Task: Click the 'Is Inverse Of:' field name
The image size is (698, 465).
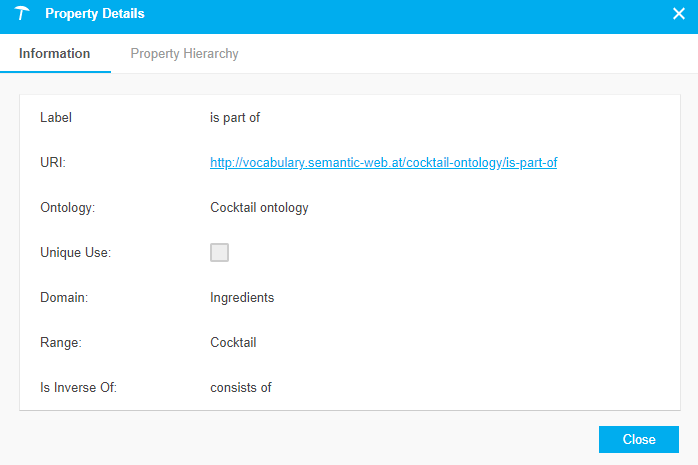Action: coord(78,387)
